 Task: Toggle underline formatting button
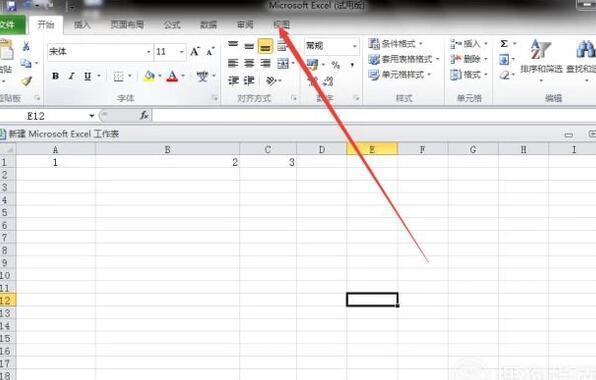click(x=87, y=76)
